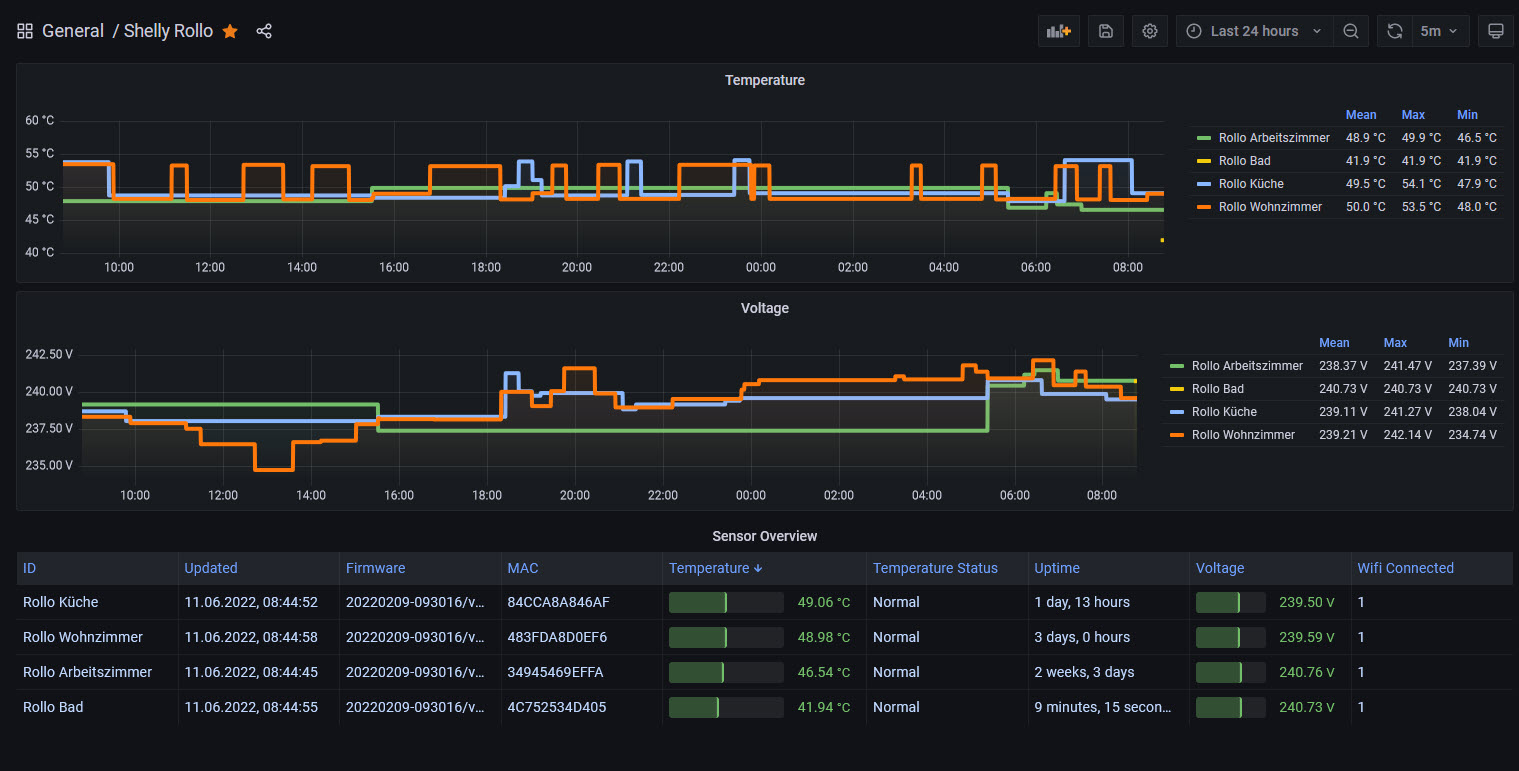The width and height of the screenshot is (1519, 771).
Task: Click the share dashboard icon
Action: 264,31
